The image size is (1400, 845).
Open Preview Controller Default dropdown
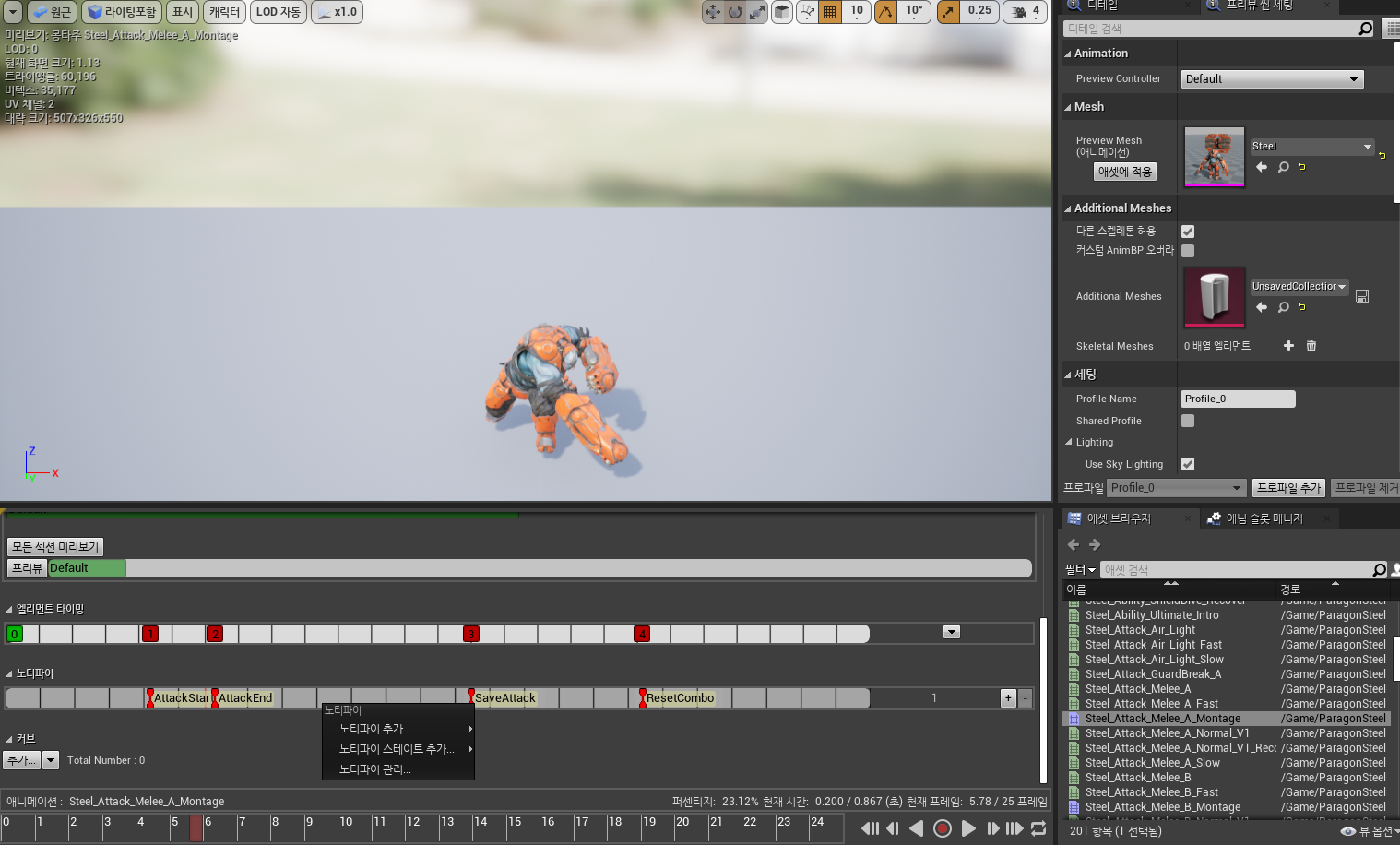(1272, 79)
